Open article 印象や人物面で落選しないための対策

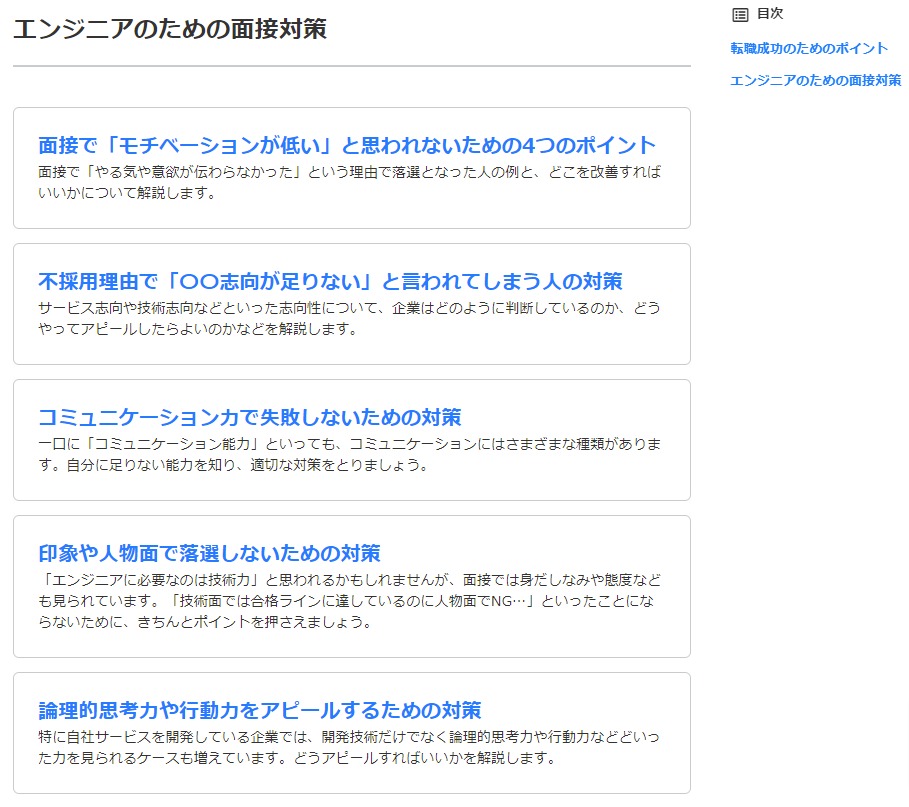point(209,553)
